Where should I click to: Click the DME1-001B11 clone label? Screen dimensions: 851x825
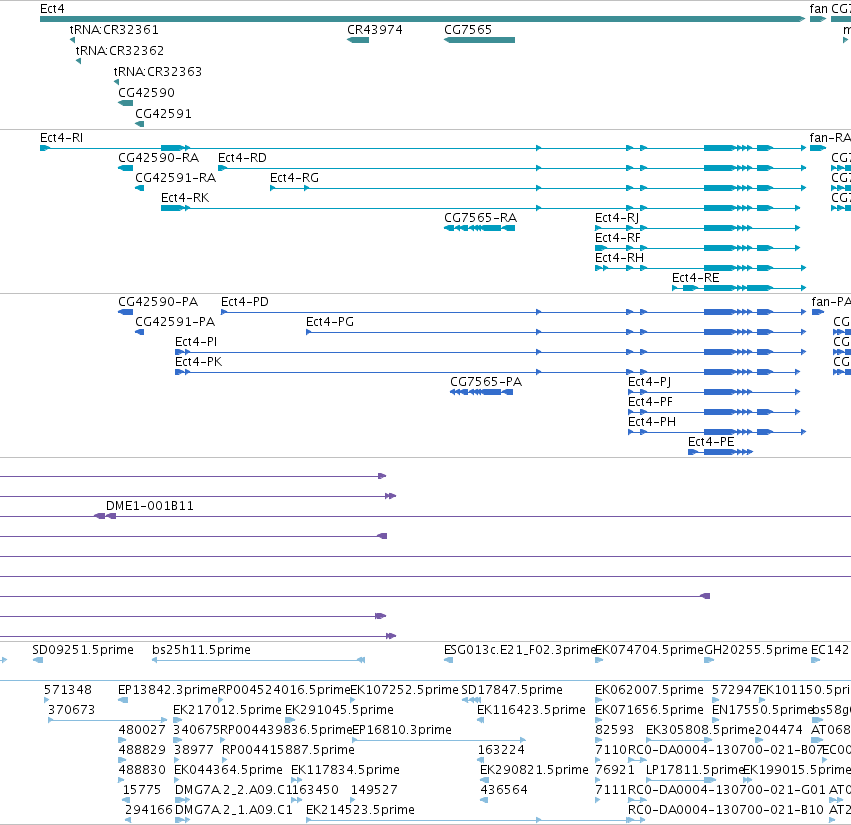click(x=150, y=505)
